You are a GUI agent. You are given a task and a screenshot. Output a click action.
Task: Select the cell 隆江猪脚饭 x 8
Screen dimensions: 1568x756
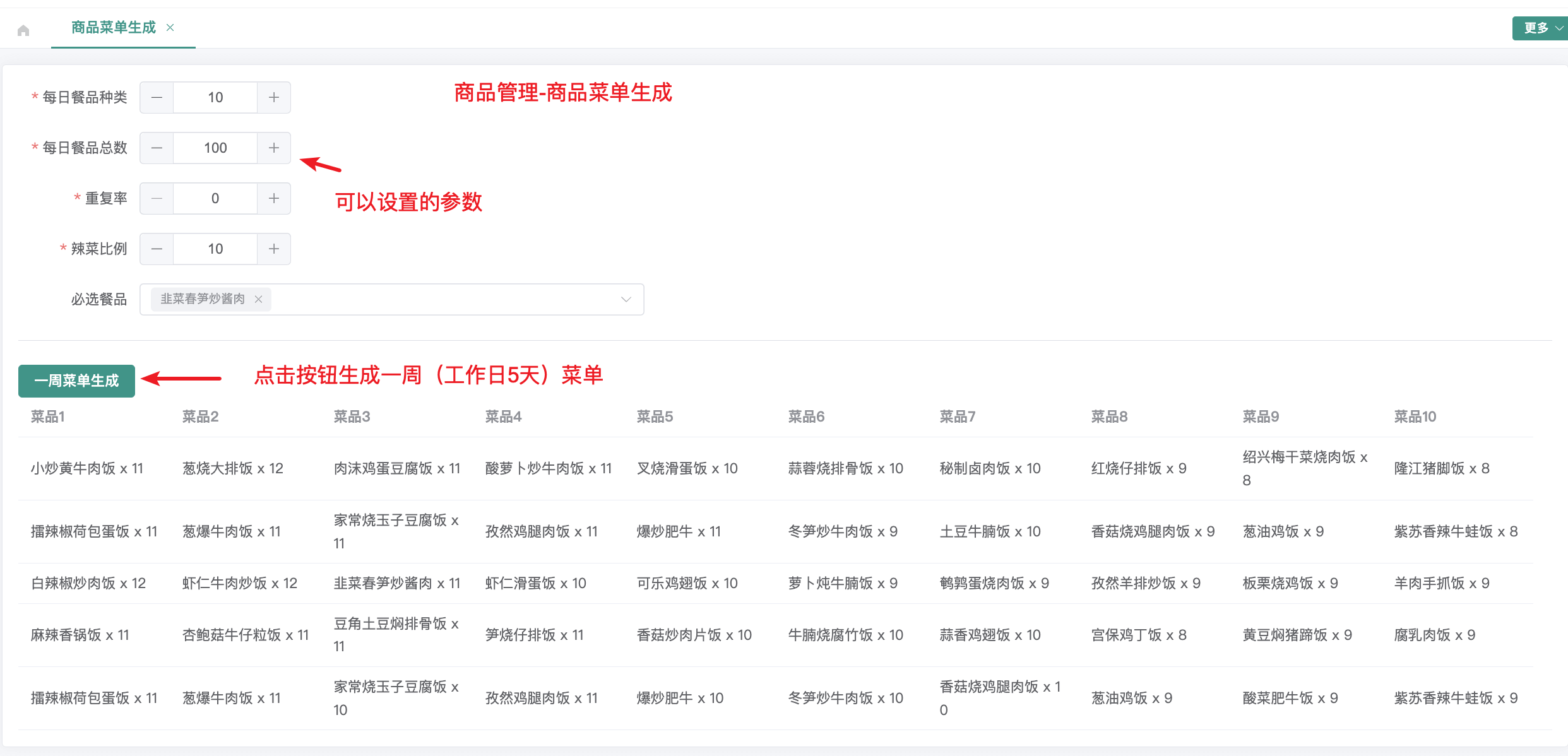tap(1442, 468)
